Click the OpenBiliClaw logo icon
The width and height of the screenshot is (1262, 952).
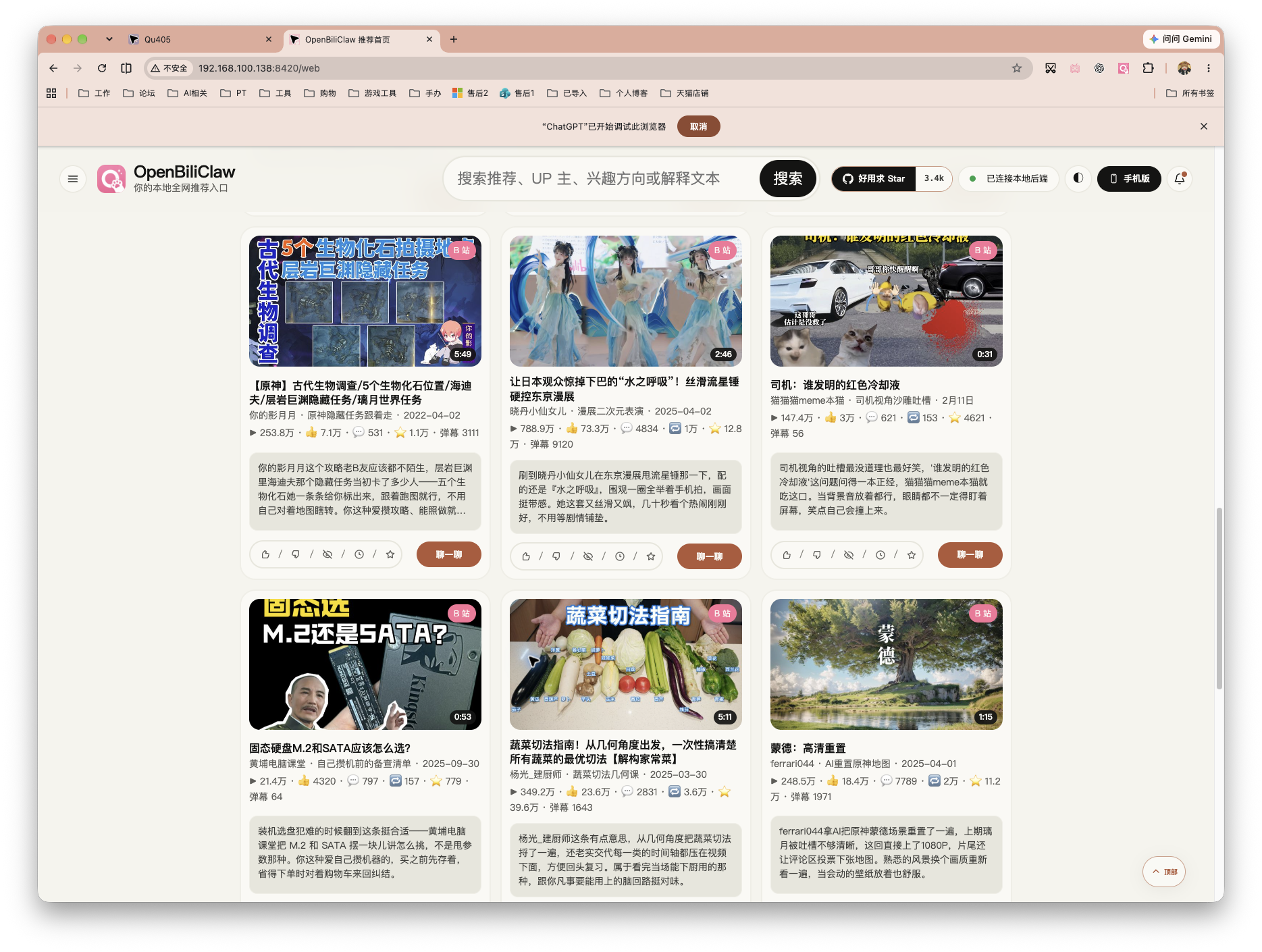111,179
